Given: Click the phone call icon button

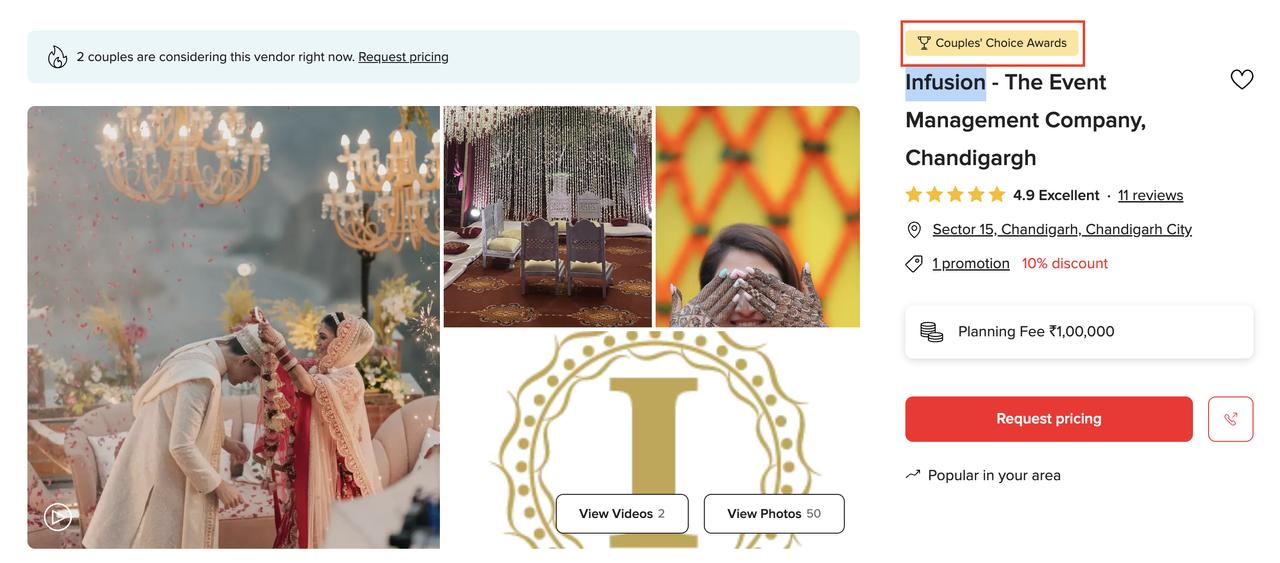Looking at the screenshot, I should (x=1230, y=419).
